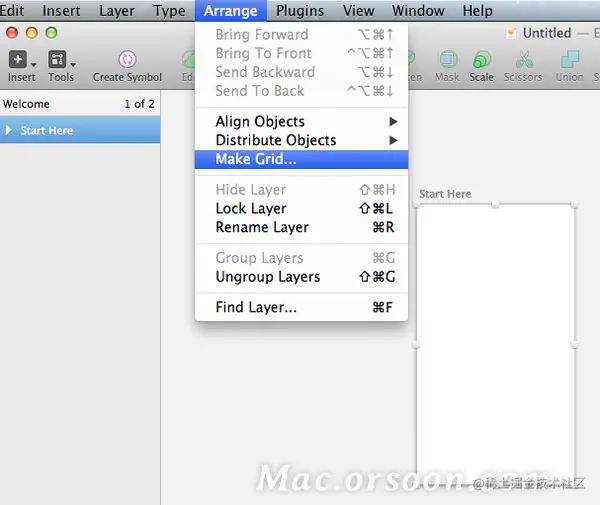Click the top-right artboard corner handle
Viewport: 600px width, 505px height.
[x=574, y=205]
